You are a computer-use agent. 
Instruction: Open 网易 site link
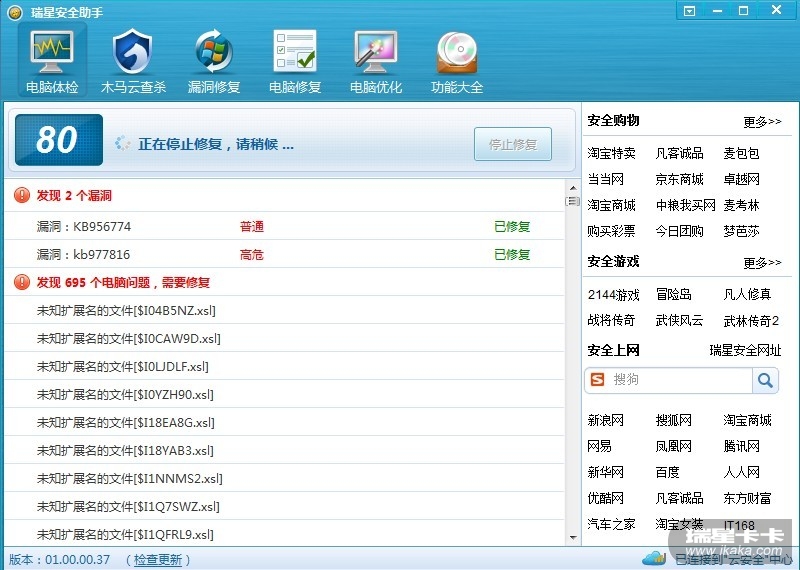tap(599, 446)
